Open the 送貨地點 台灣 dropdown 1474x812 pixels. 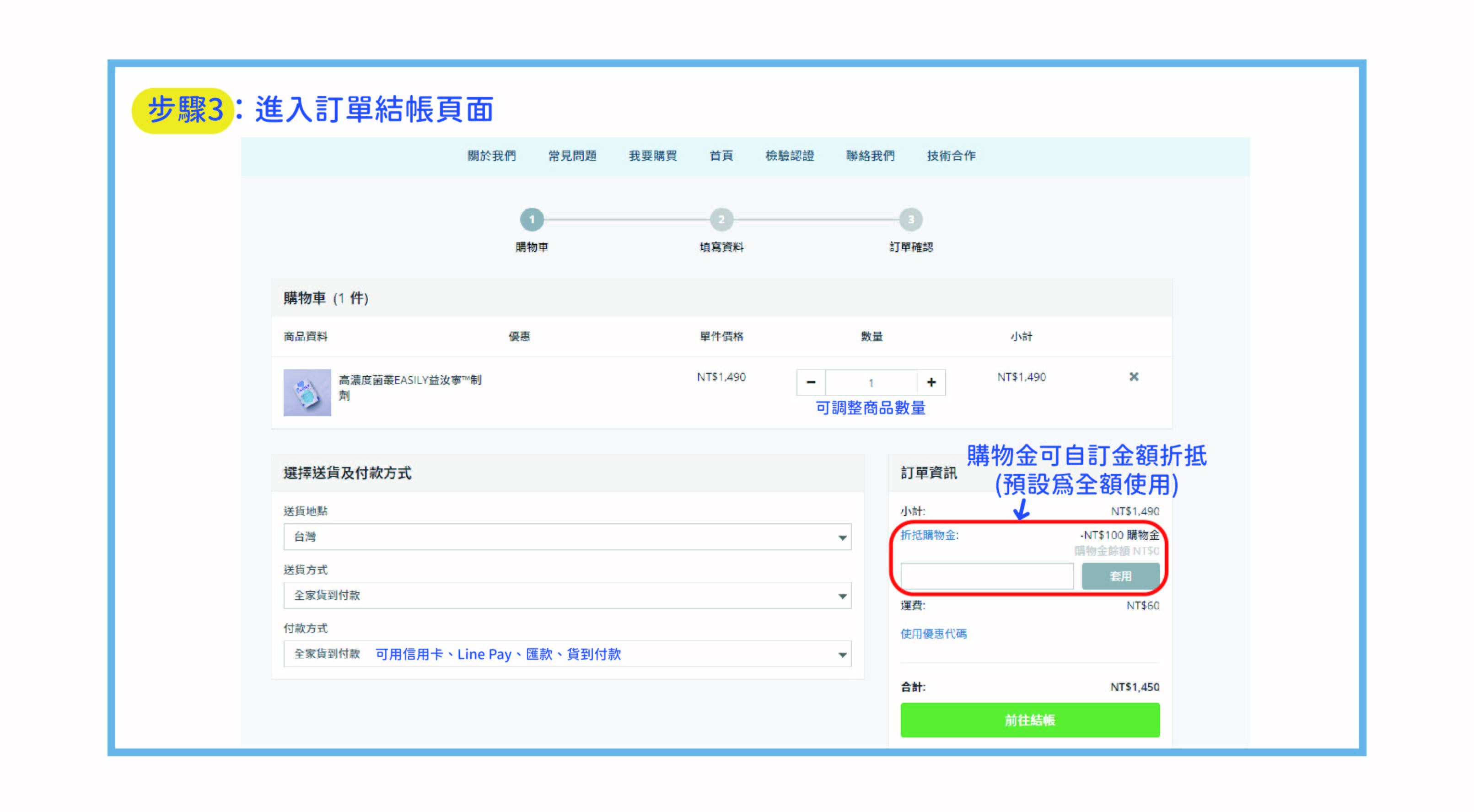click(x=566, y=537)
